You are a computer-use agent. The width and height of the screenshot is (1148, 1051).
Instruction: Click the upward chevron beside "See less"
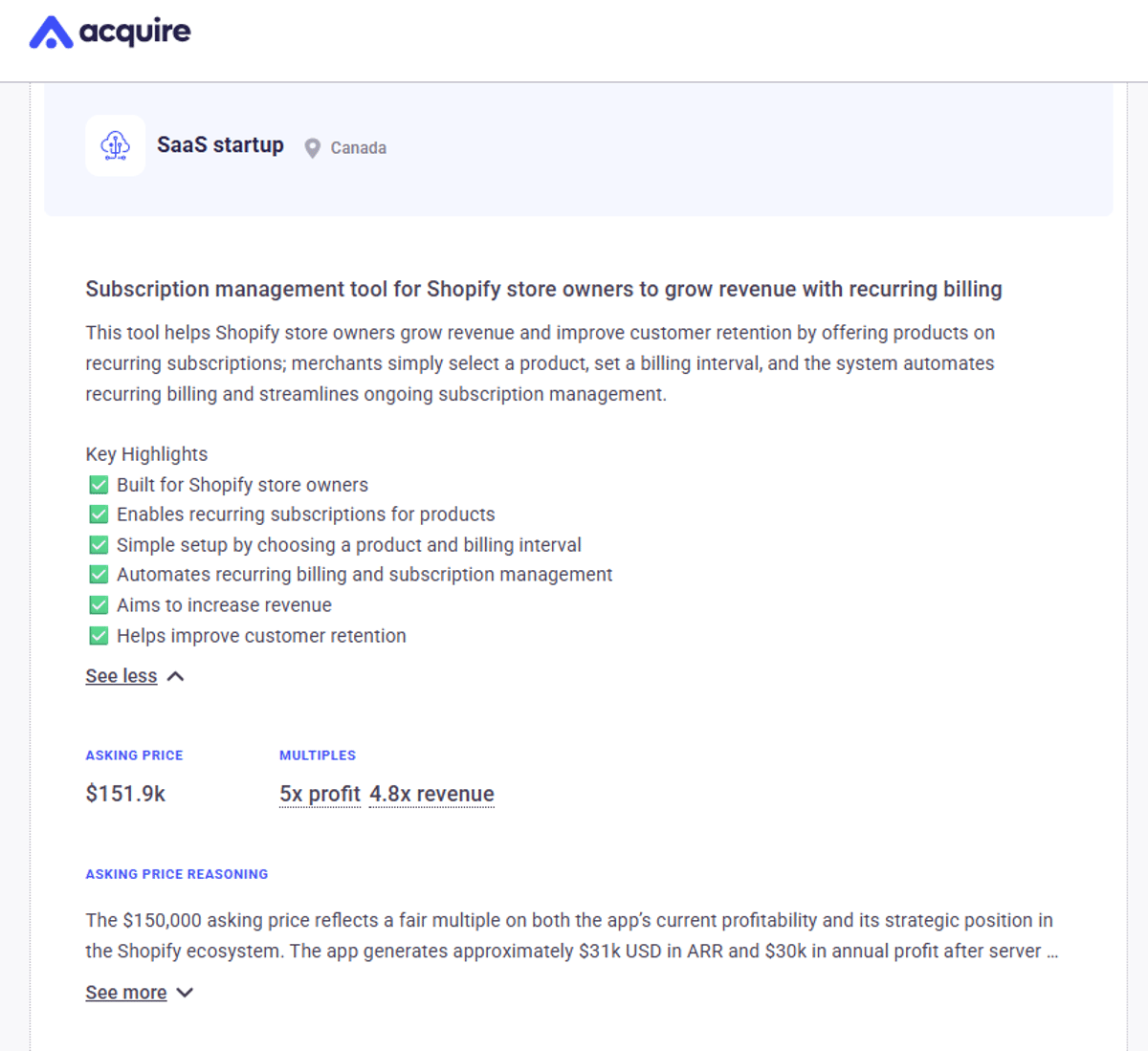click(174, 675)
